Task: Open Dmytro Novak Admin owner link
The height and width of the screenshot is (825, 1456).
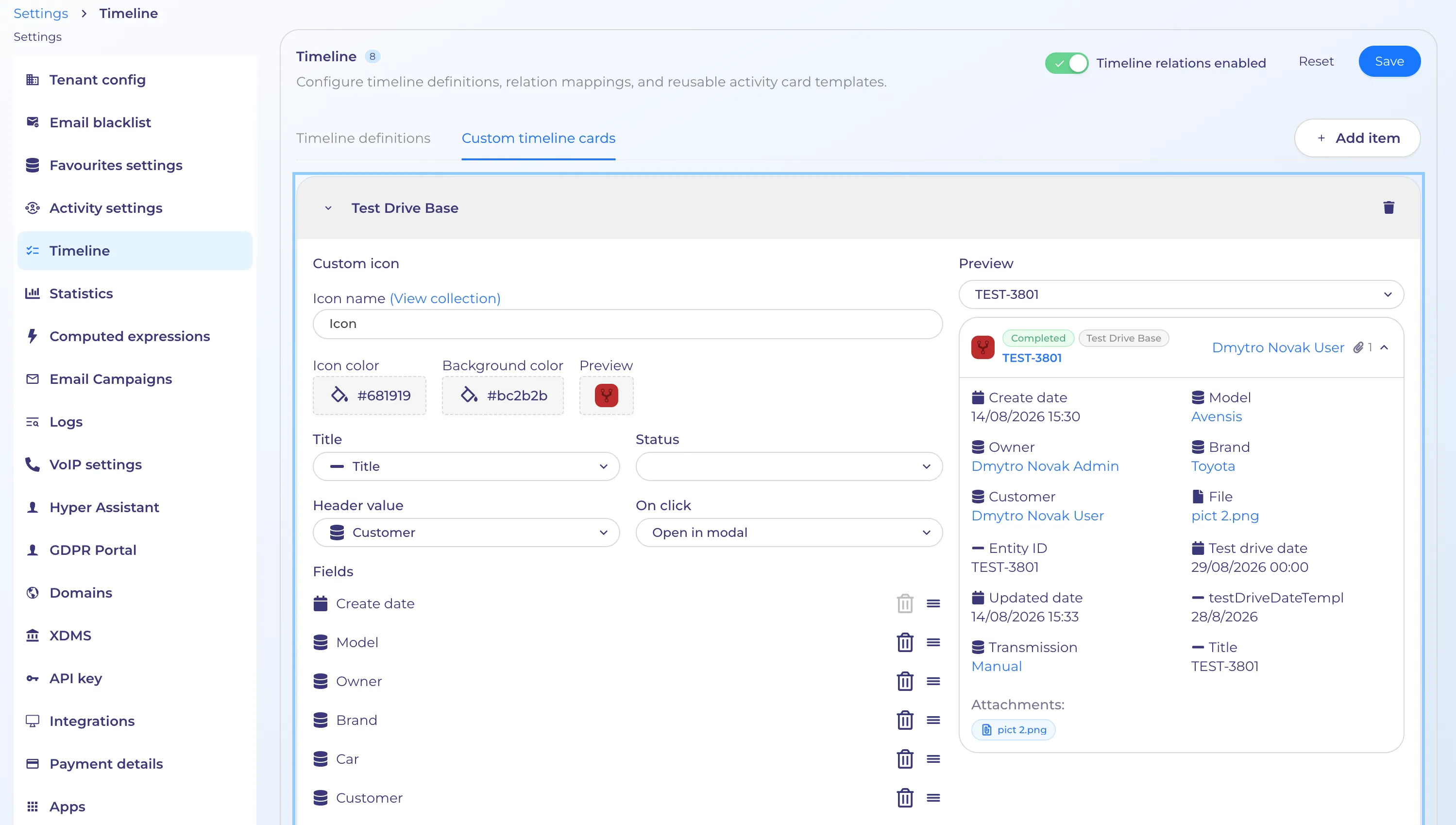Action: click(1045, 466)
